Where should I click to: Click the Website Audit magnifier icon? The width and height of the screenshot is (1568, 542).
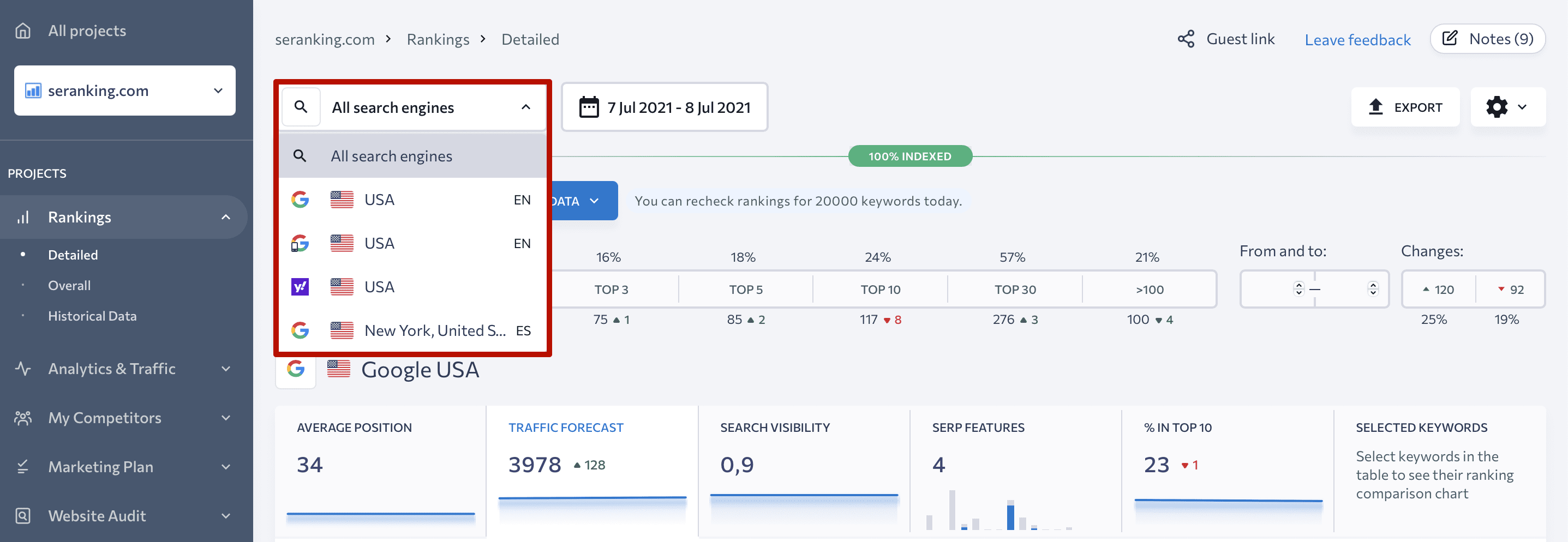click(x=22, y=516)
